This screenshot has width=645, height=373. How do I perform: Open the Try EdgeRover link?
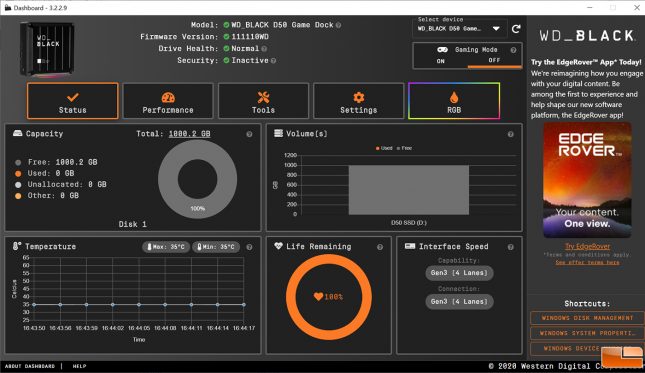(587, 246)
